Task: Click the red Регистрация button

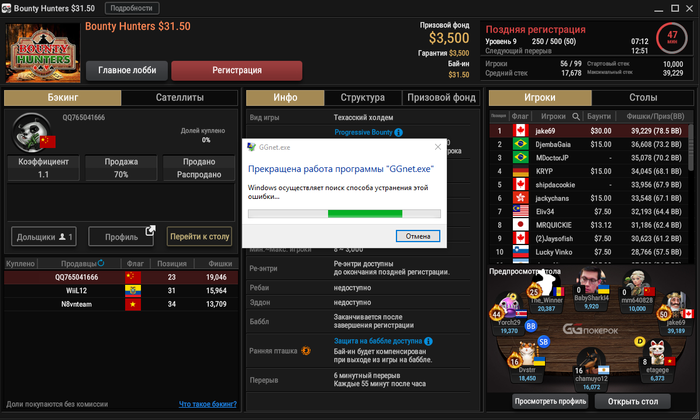Action: pos(237,71)
